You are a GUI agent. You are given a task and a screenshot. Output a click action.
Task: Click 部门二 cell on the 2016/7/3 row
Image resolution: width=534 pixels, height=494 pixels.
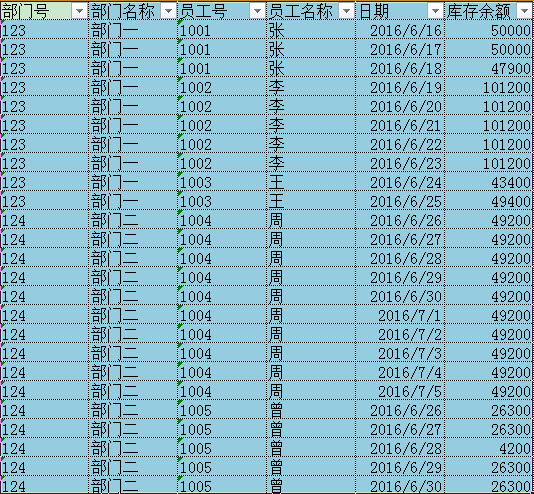tap(133, 353)
